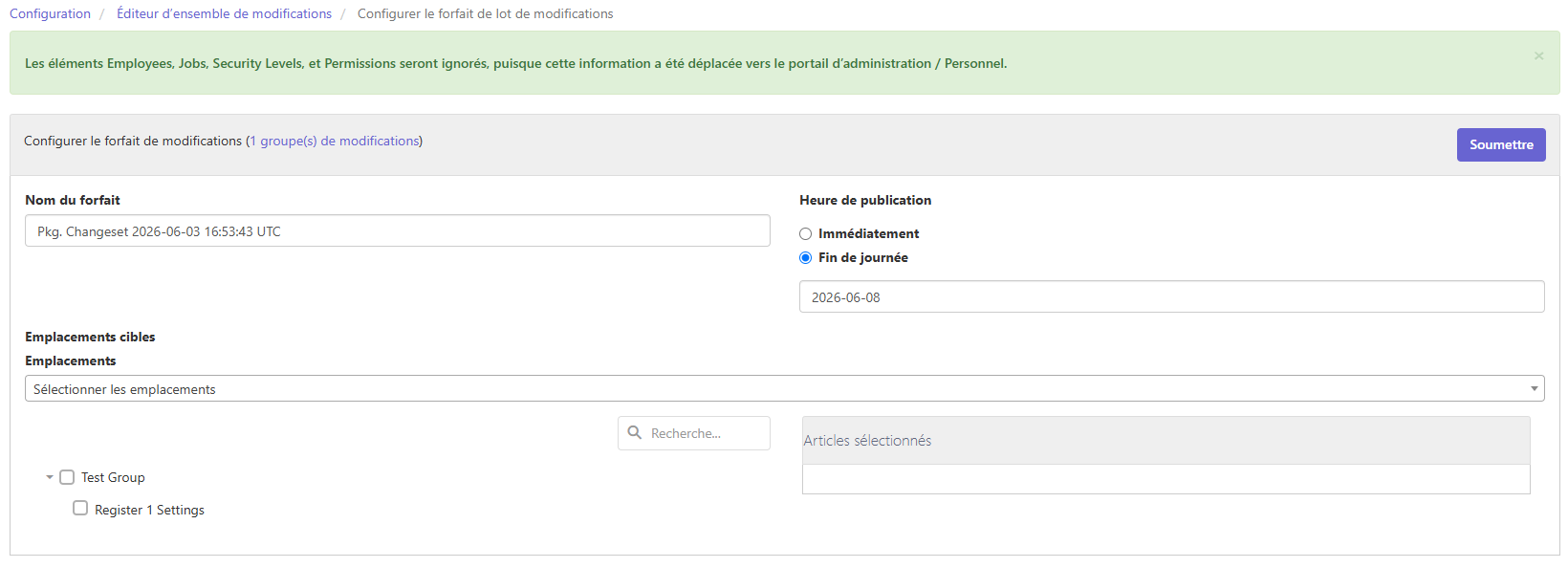
Task: Click the publication date field 2026-06-08
Action: [1172, 296]
